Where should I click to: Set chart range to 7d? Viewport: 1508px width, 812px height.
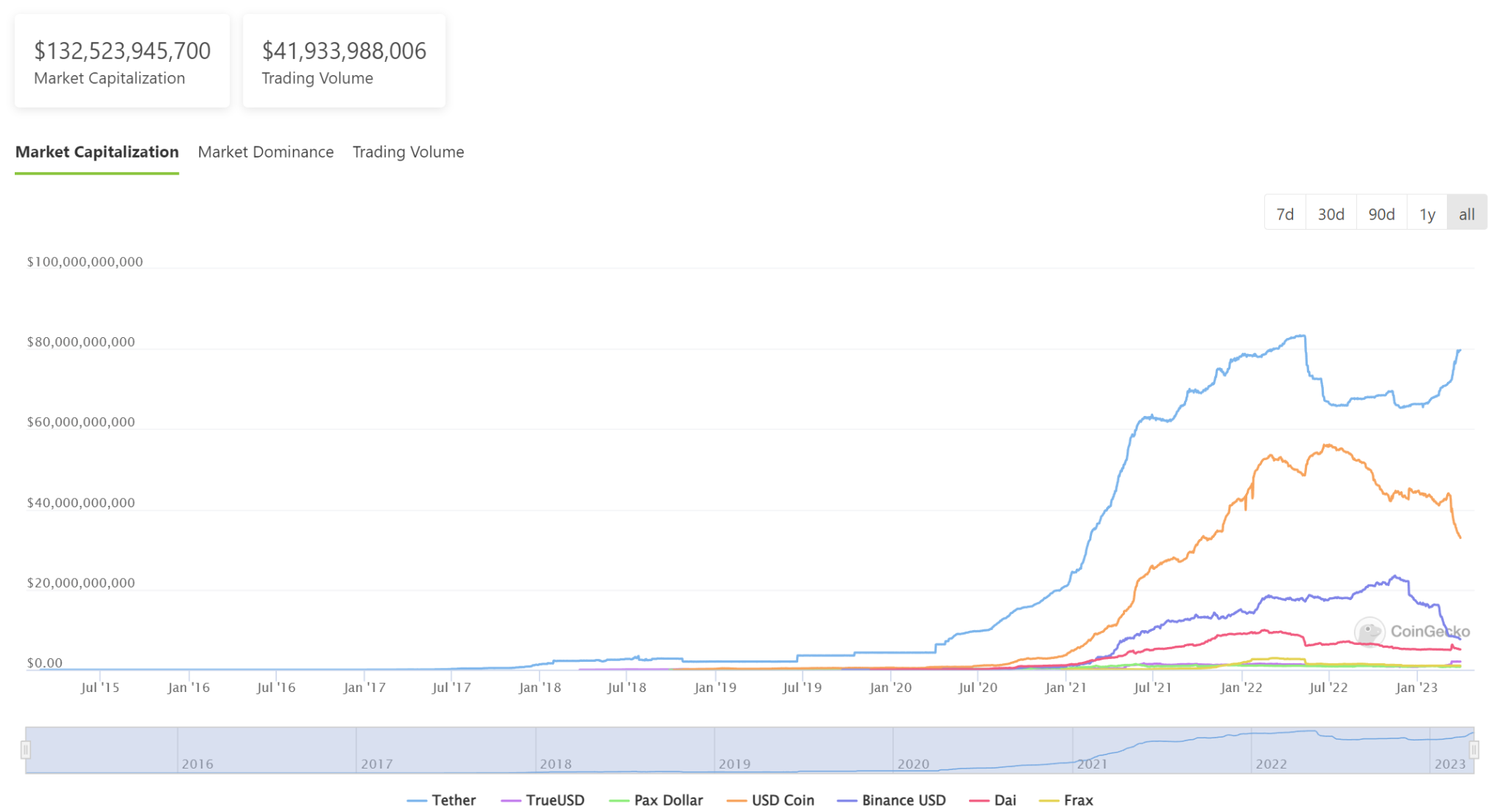1285,213
